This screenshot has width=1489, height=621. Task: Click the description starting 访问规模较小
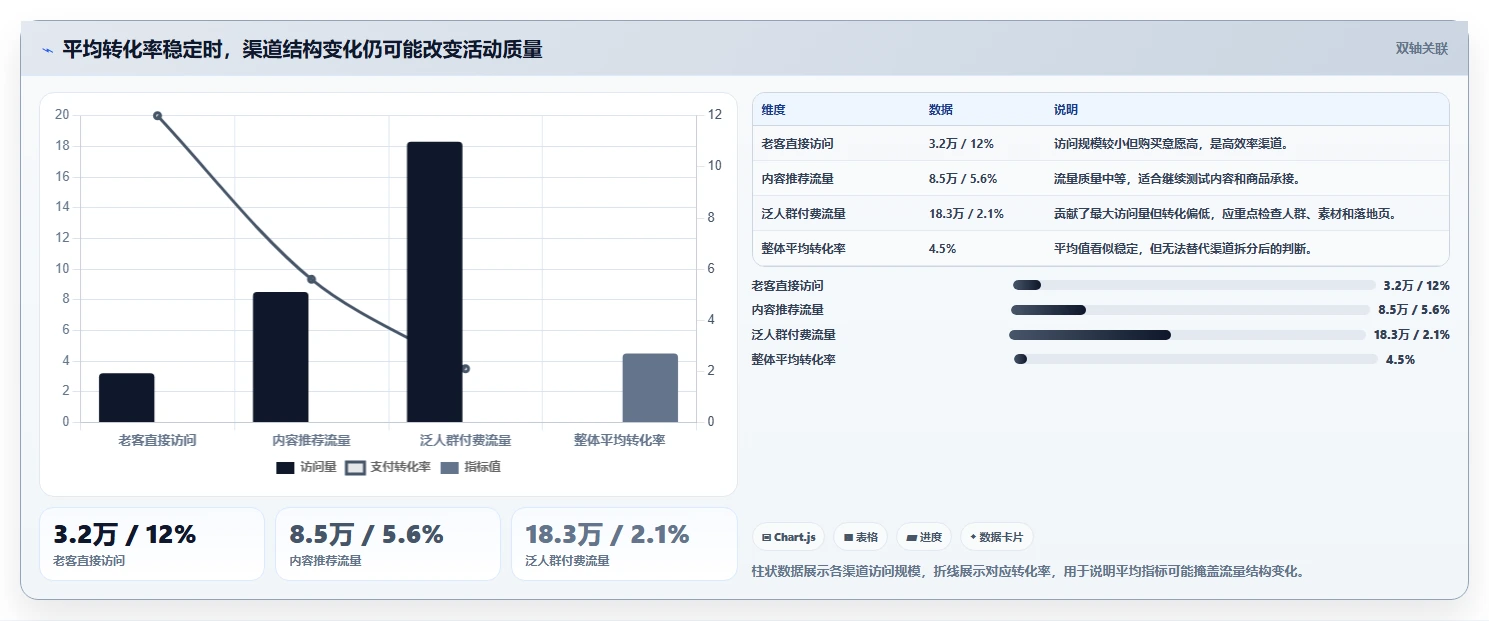pos(1173,144)
